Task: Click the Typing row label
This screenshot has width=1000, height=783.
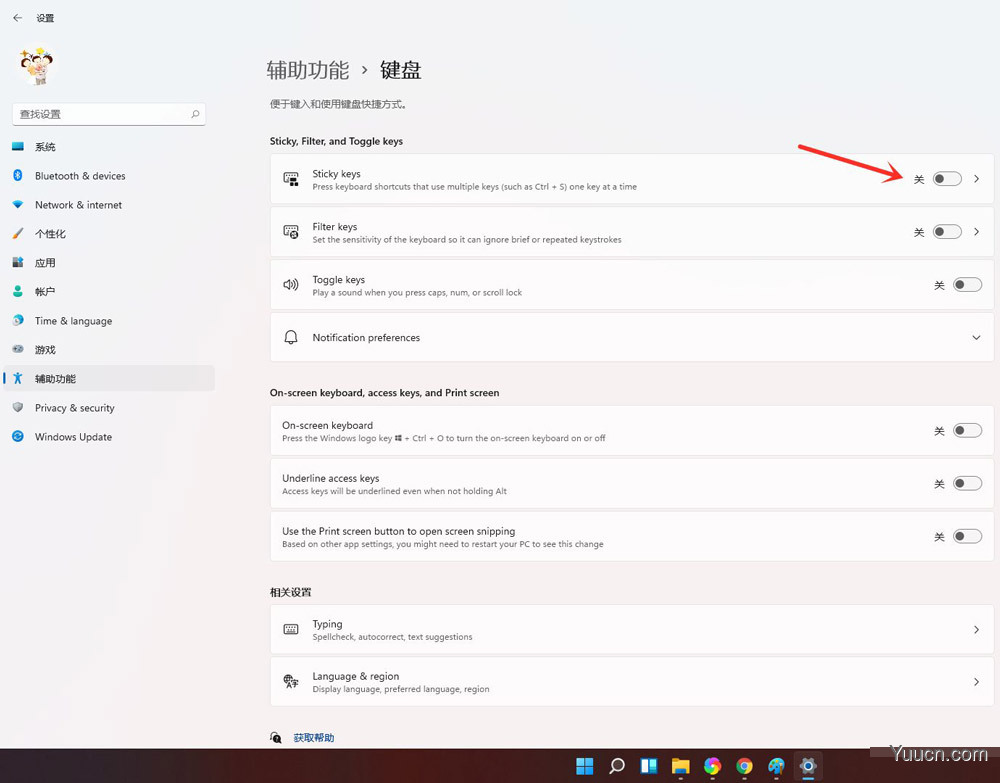Action: click(327, 624)
